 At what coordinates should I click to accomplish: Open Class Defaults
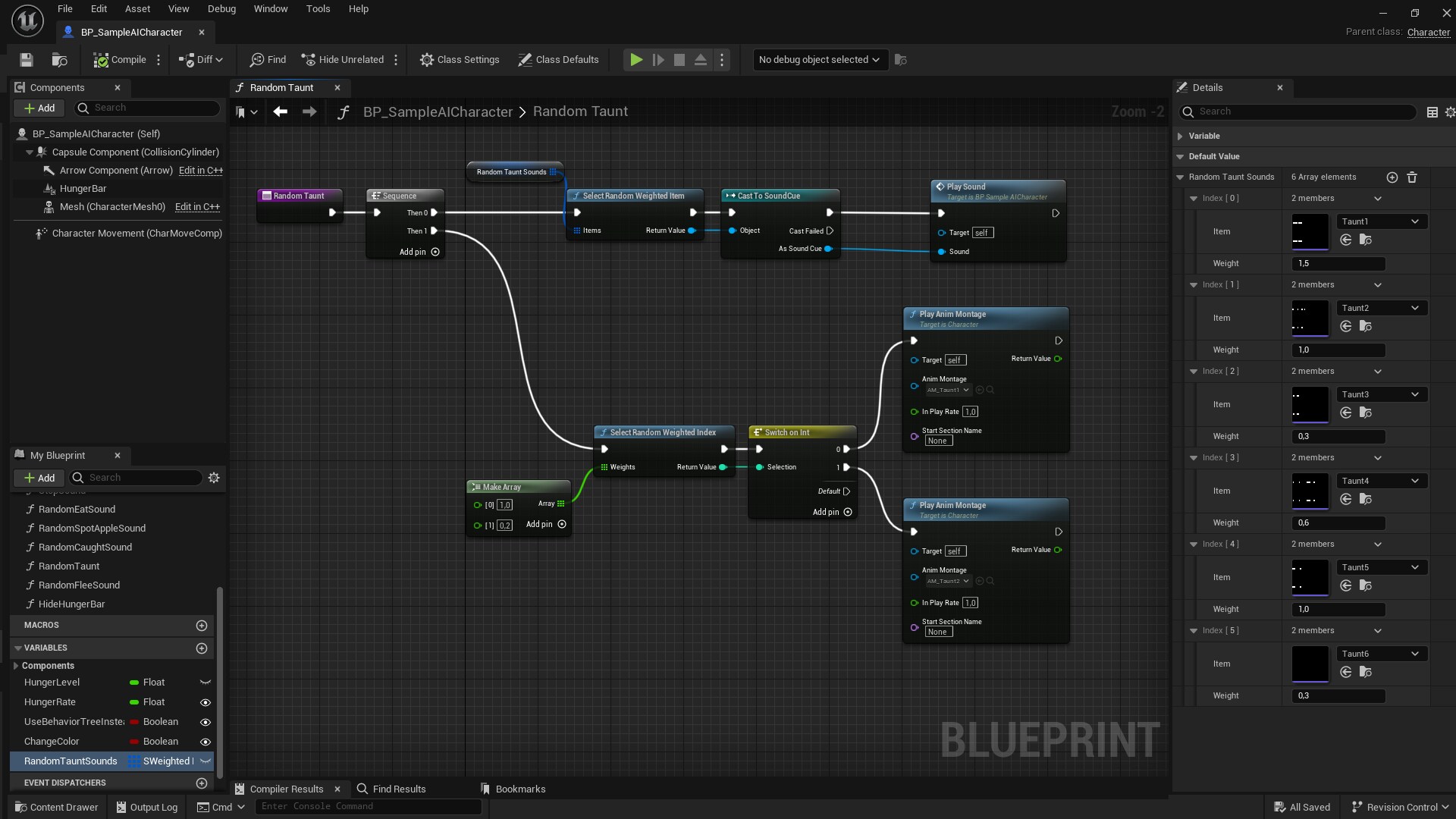point(558,59)
